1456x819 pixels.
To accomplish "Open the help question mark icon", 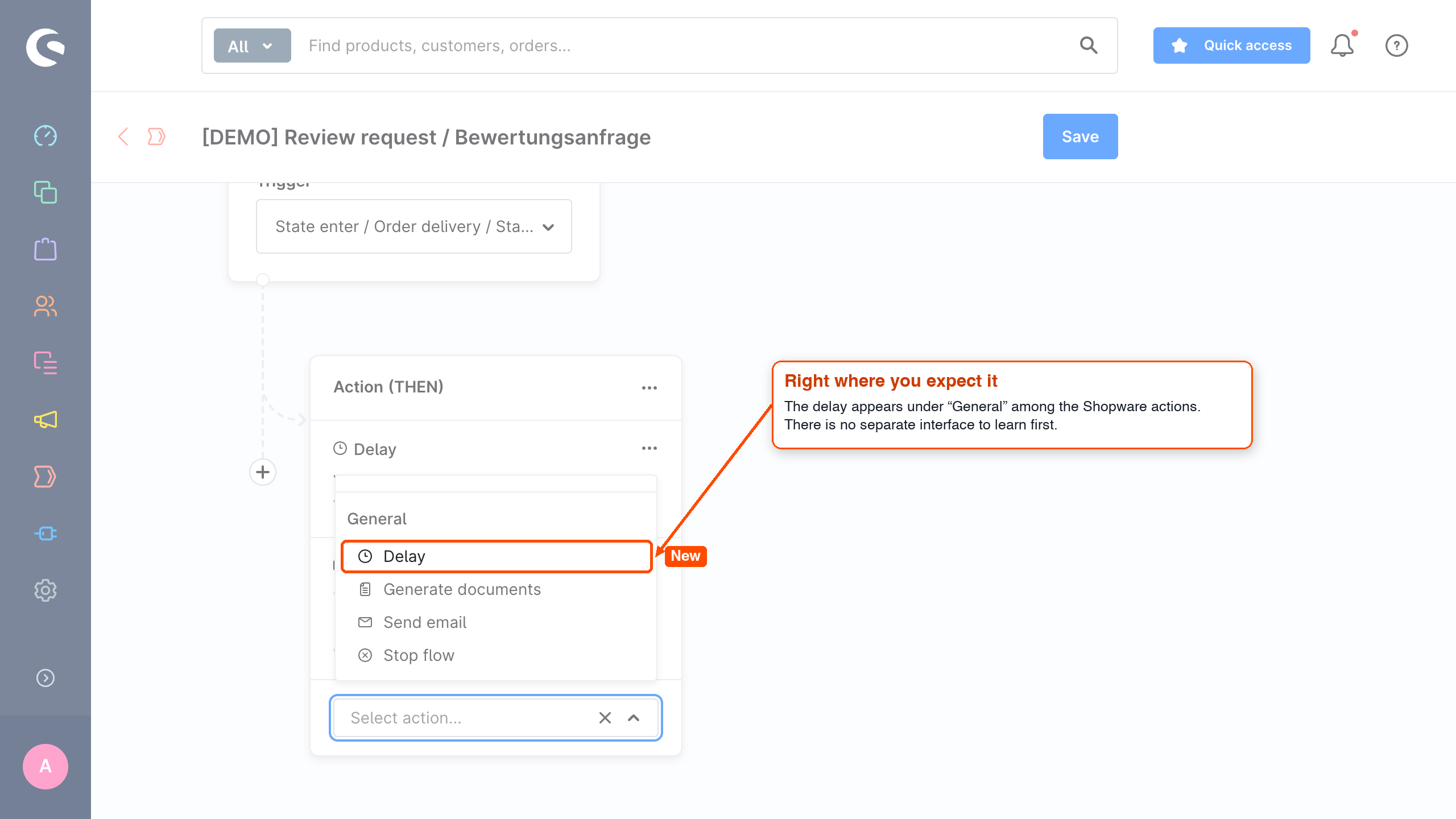I will (1397, 45).
